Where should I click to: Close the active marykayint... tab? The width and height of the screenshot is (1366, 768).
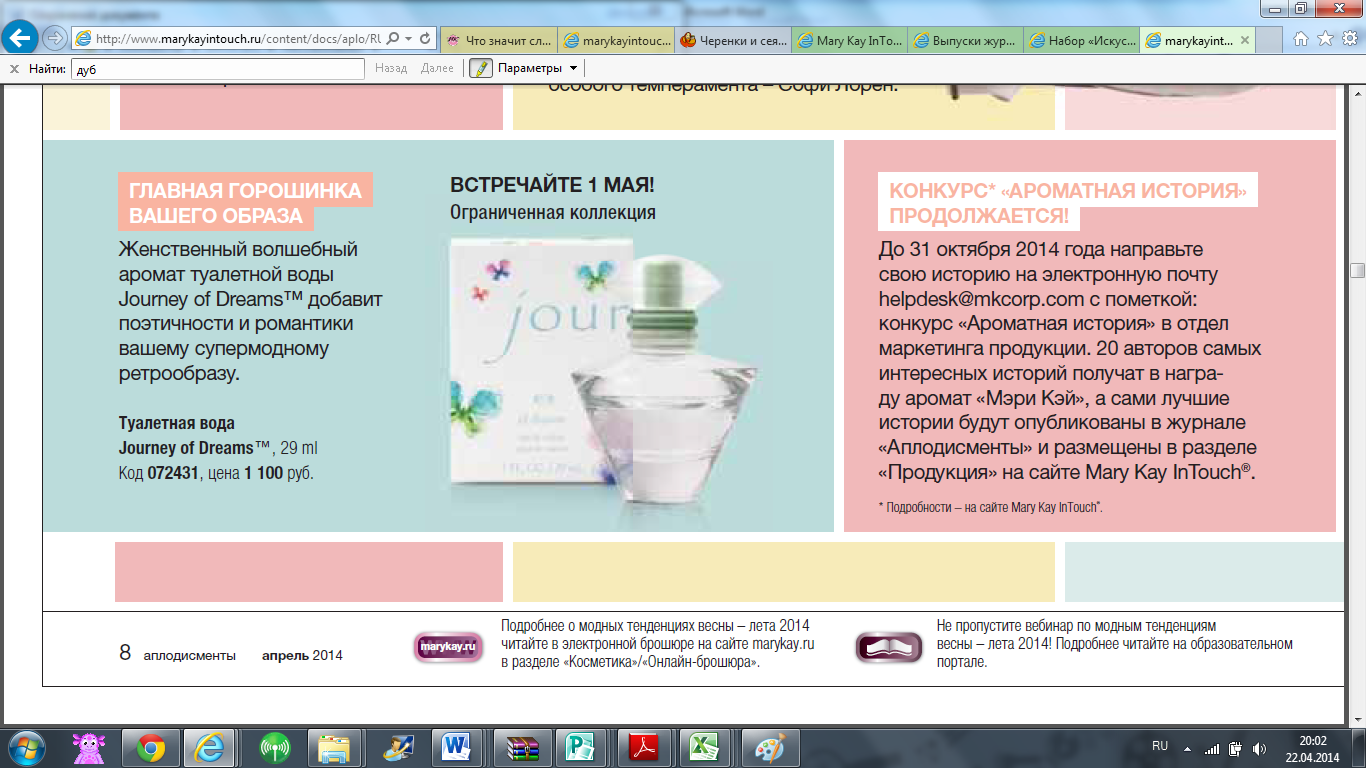pos(1244,41)
